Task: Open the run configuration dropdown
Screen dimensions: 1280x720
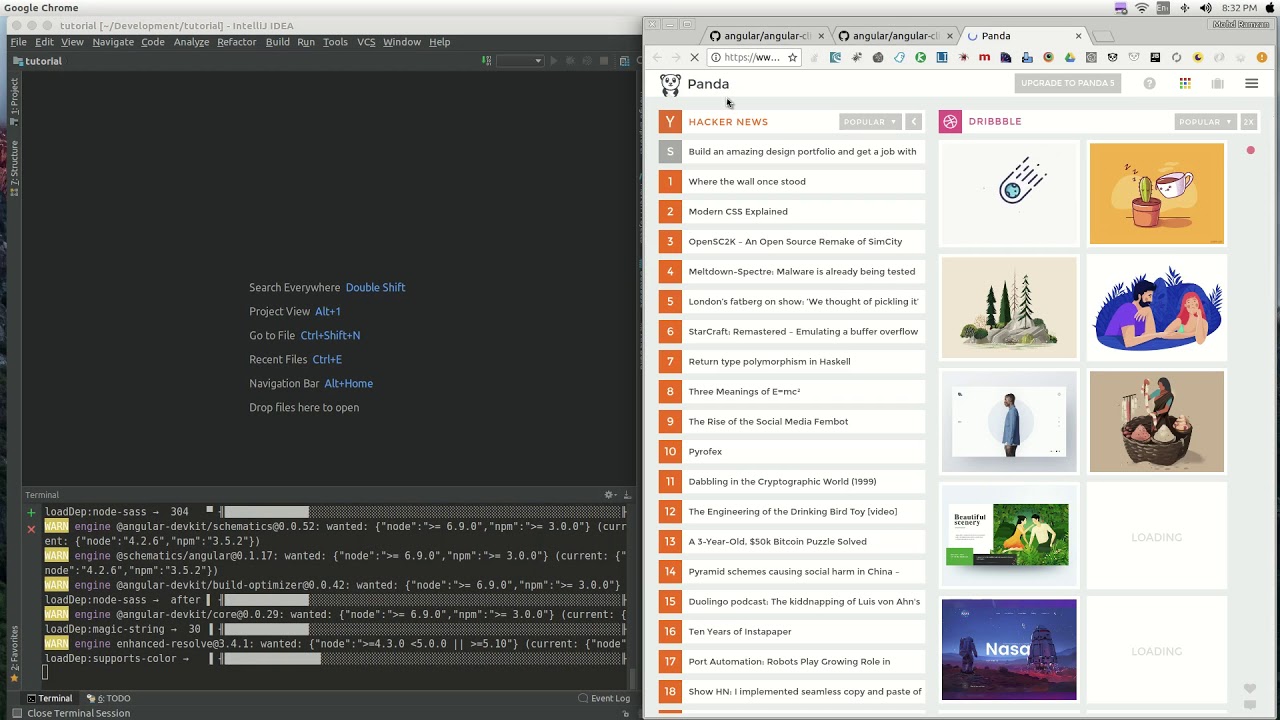Action: (x=520, y=61)
